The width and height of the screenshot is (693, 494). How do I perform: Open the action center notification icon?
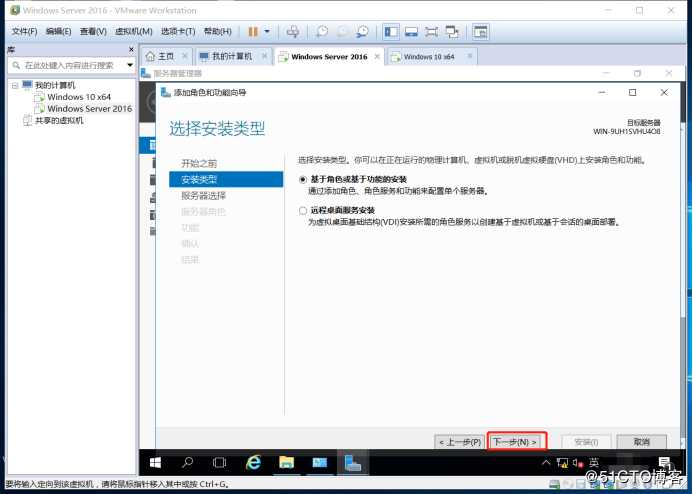665,463
